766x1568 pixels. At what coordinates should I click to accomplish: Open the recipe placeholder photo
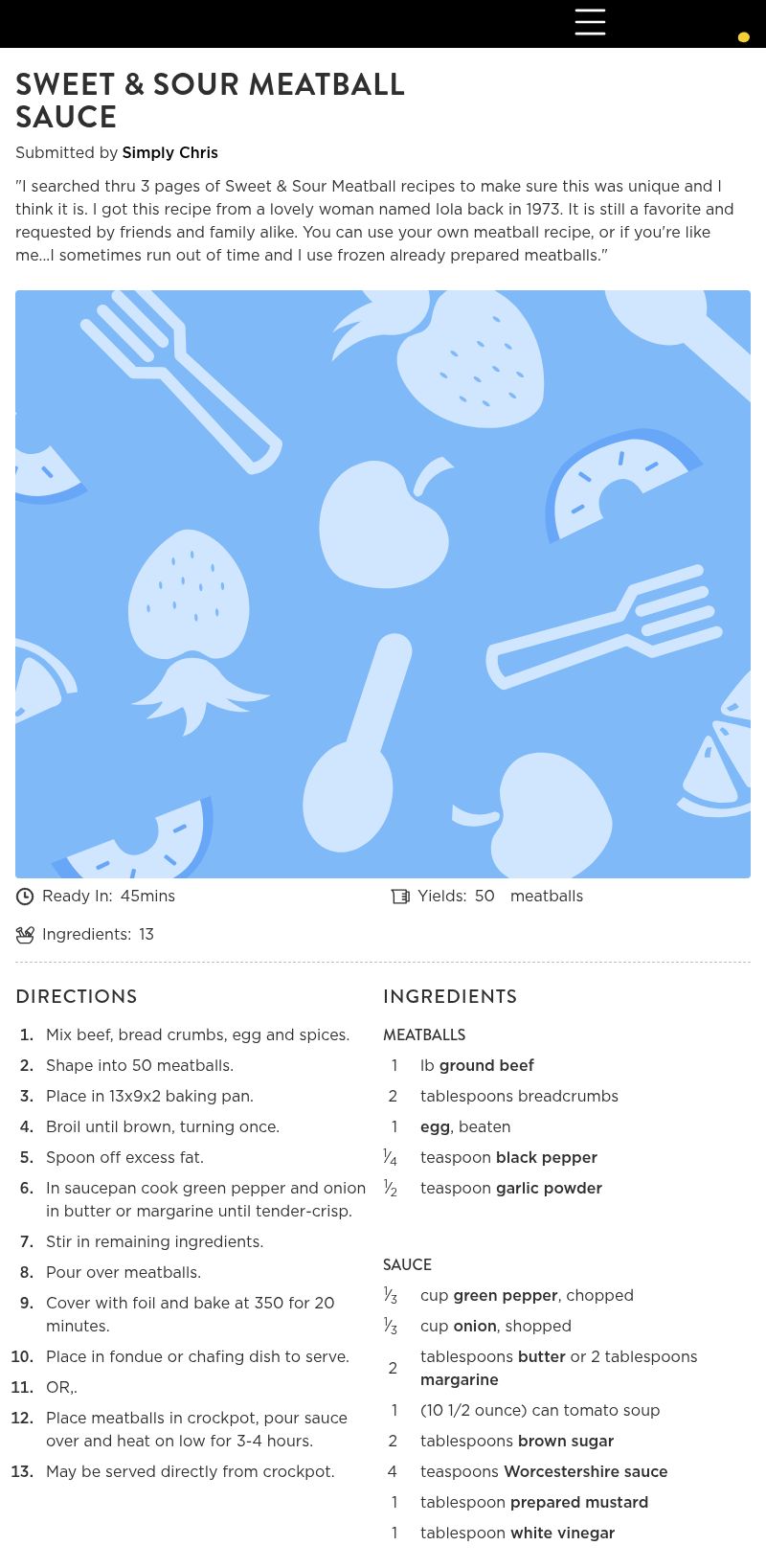(383, 584)
